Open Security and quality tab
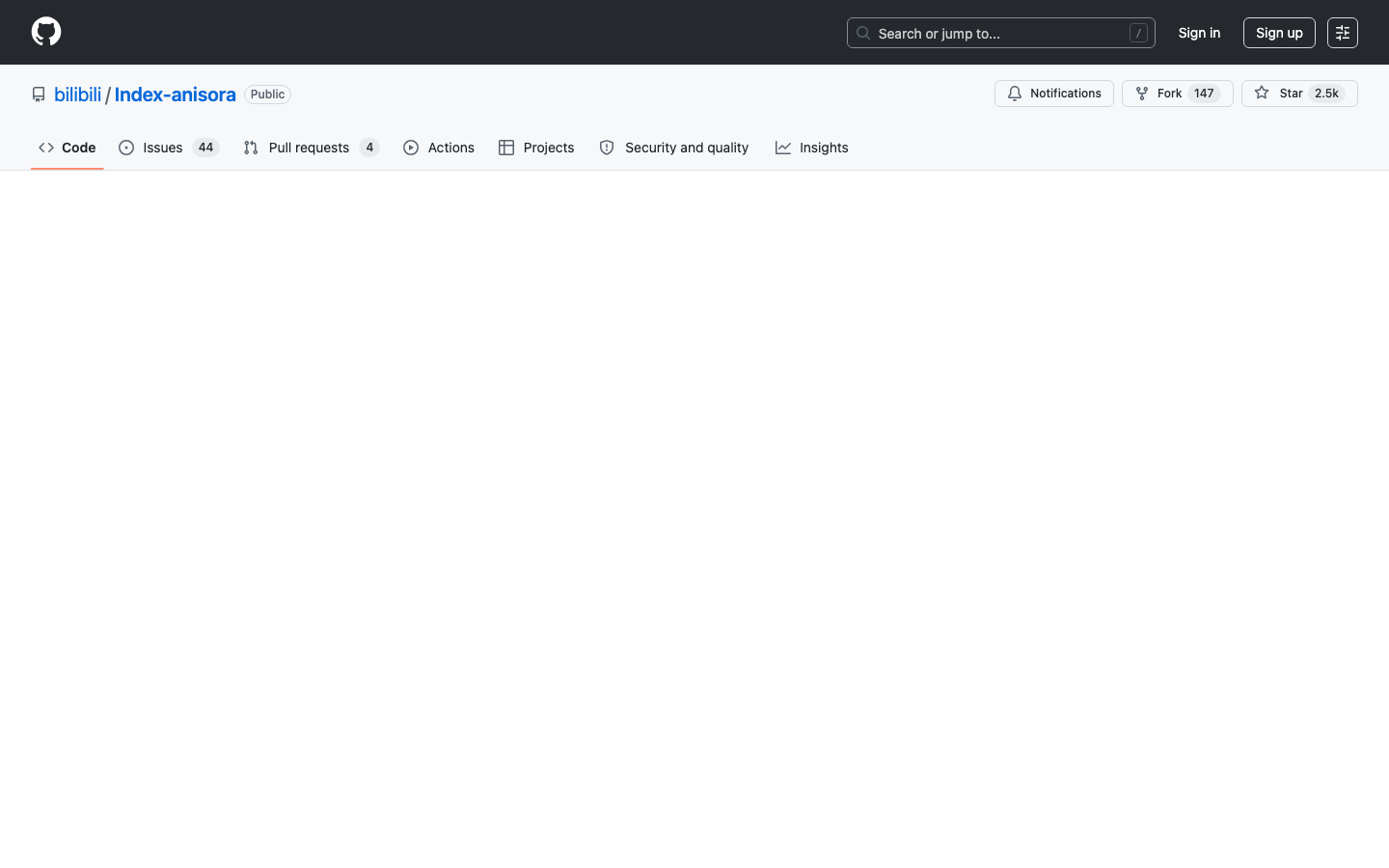 (x=674, y=148)
